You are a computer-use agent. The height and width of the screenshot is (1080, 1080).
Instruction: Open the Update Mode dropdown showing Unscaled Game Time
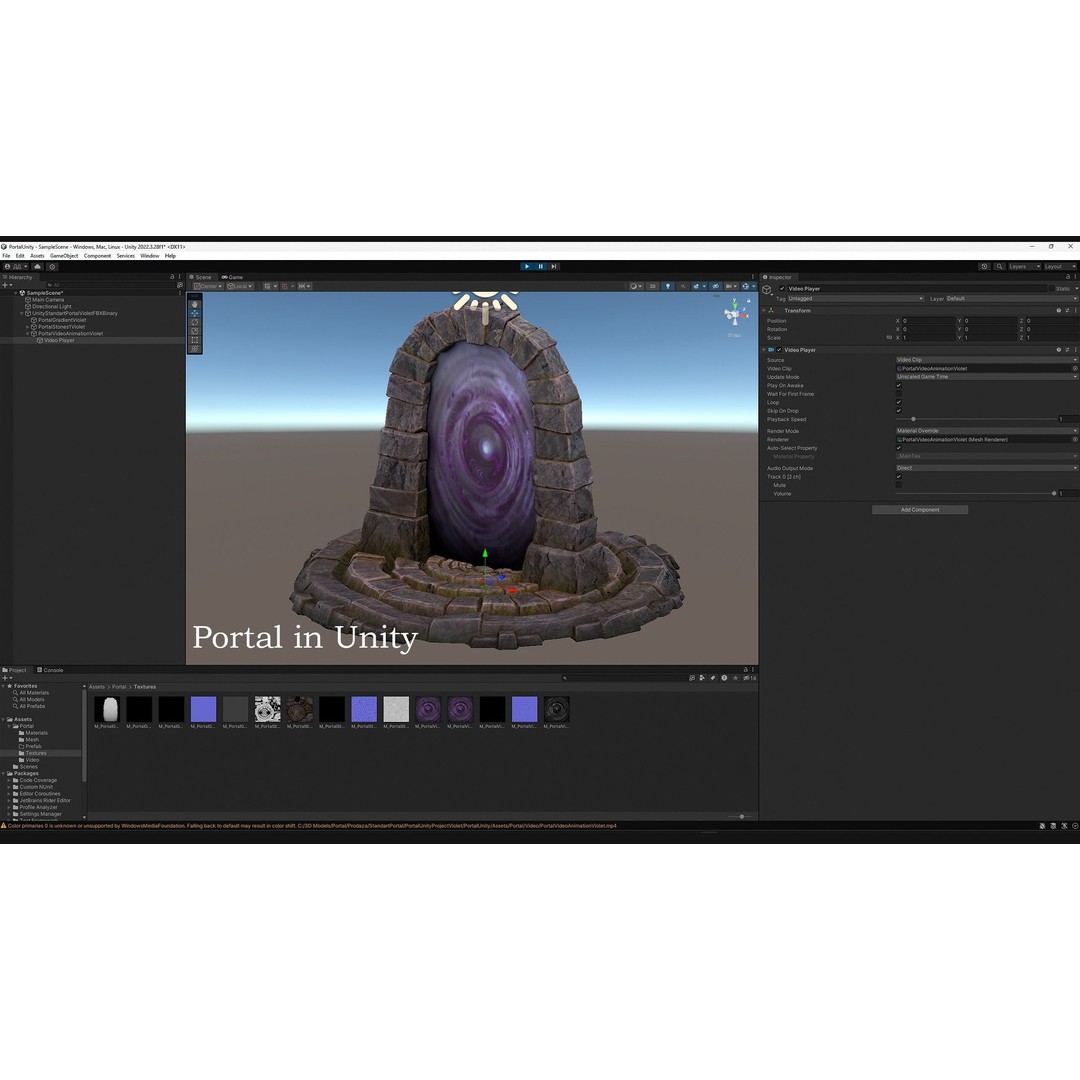point(985,377)
